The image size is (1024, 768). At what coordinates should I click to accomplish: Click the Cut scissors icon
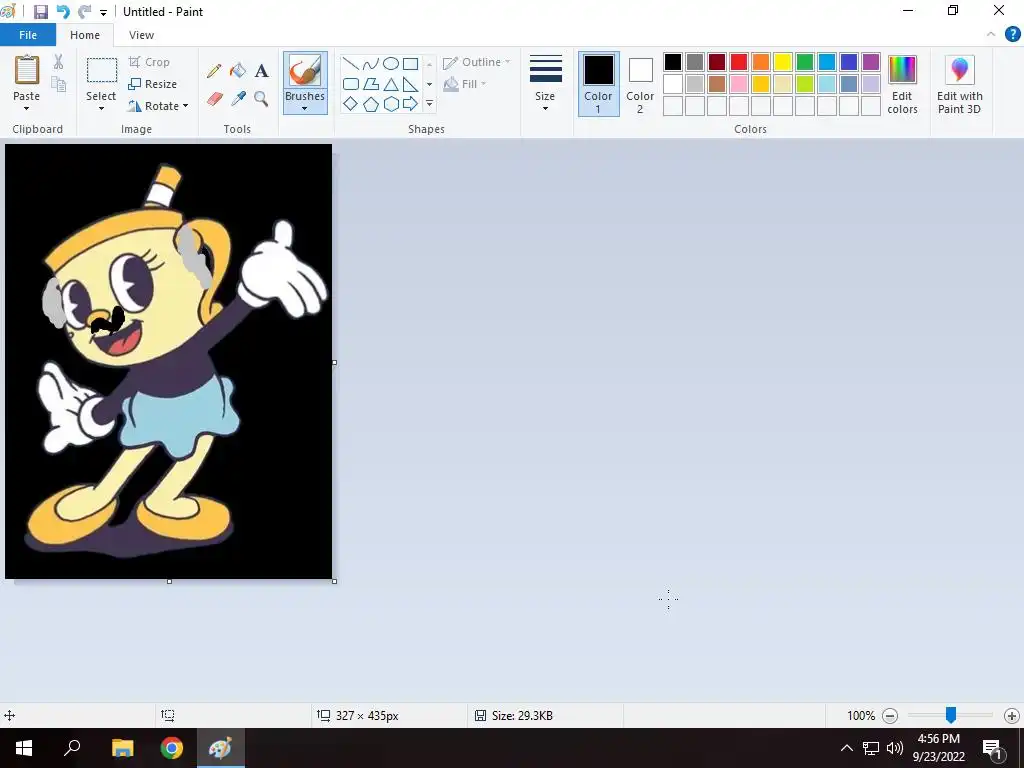pos(58,62)
